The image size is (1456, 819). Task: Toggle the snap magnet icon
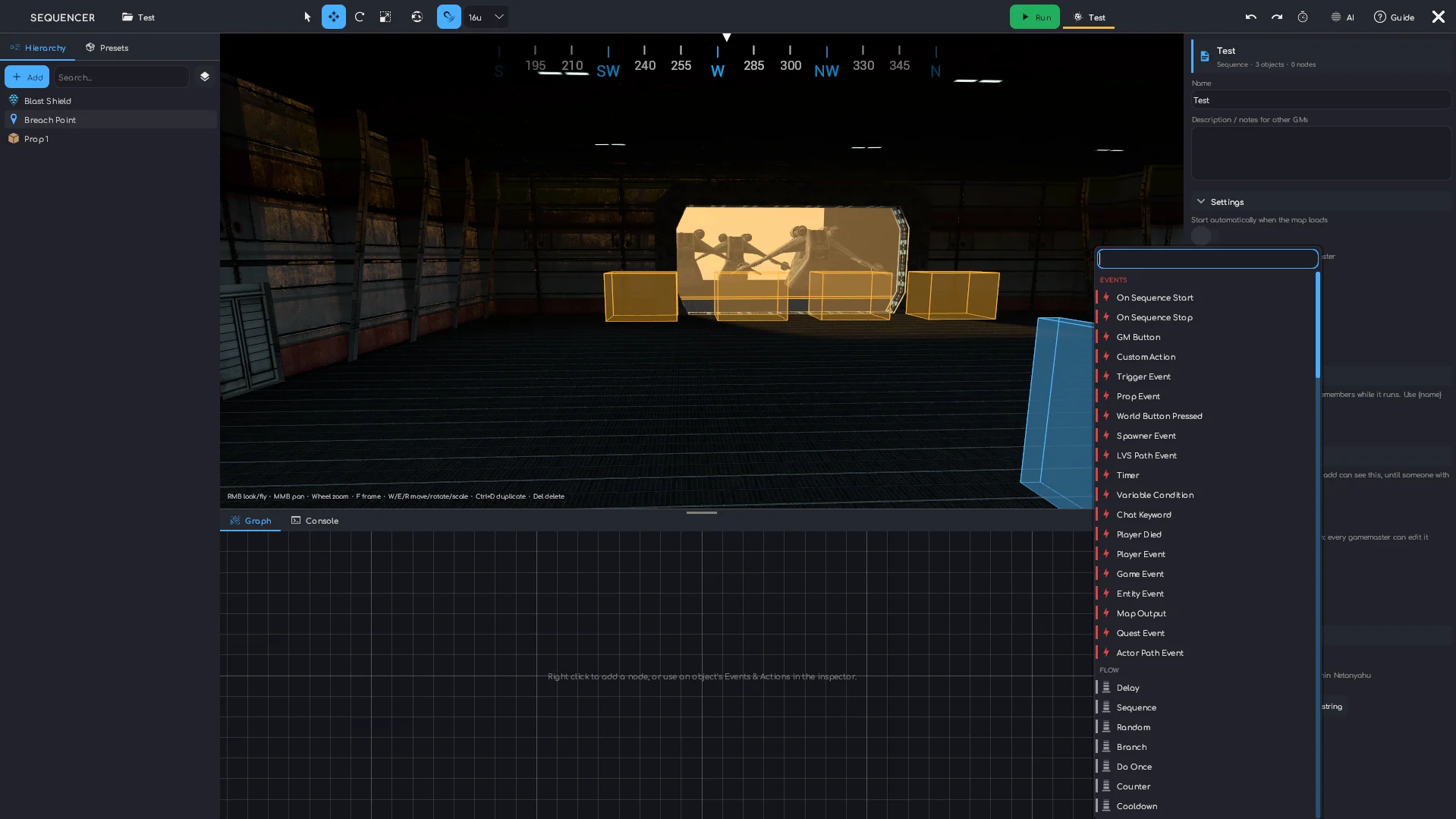tap(449, 17)
